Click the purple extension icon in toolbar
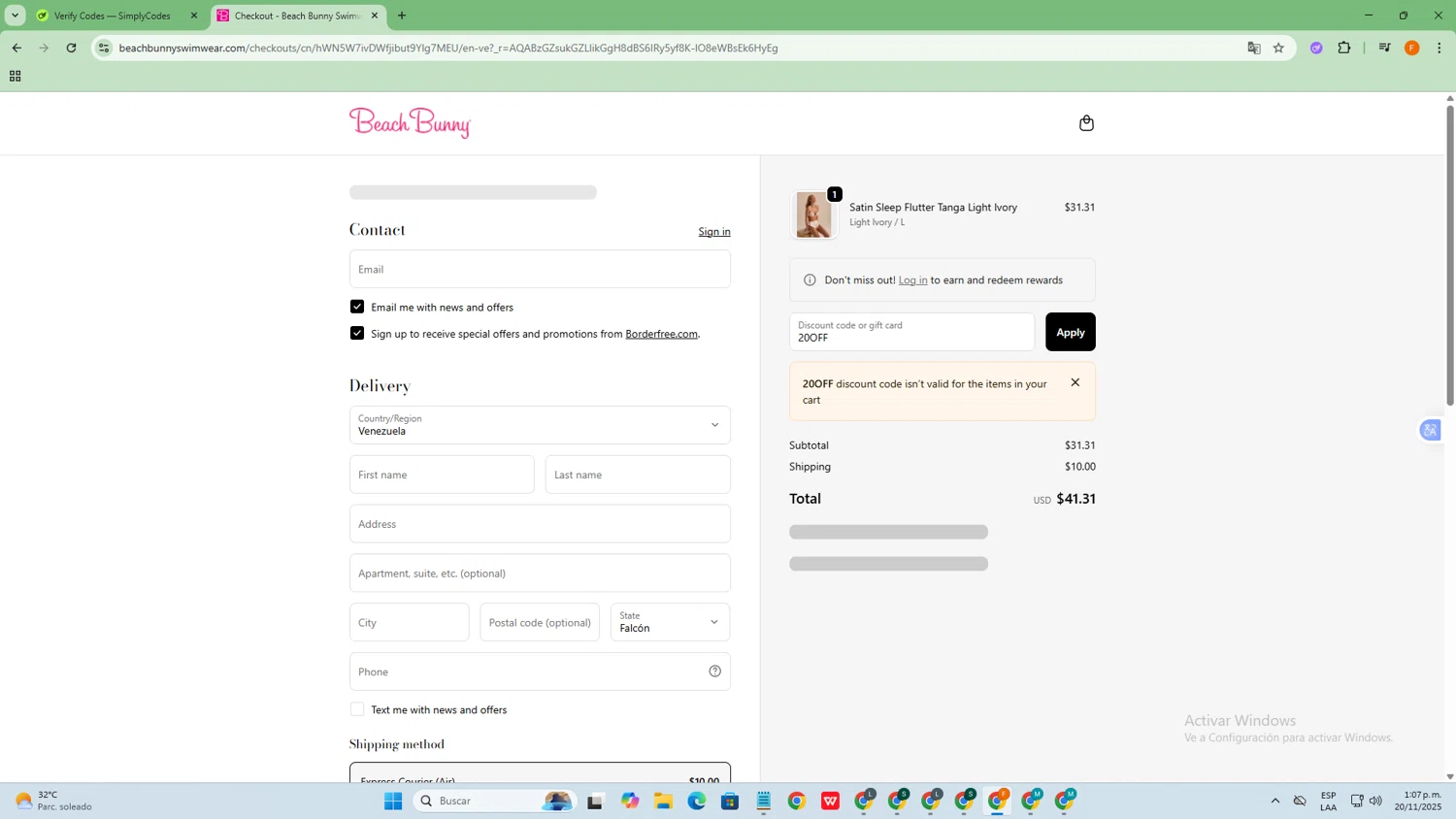Viewport: 1456px width, 819px height. point(1316,48)
